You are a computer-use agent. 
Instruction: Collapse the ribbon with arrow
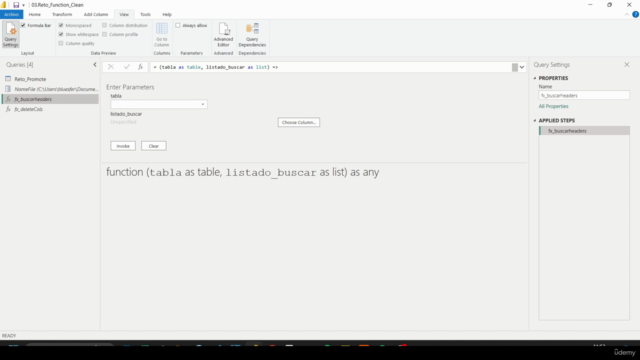click(627, 14)
